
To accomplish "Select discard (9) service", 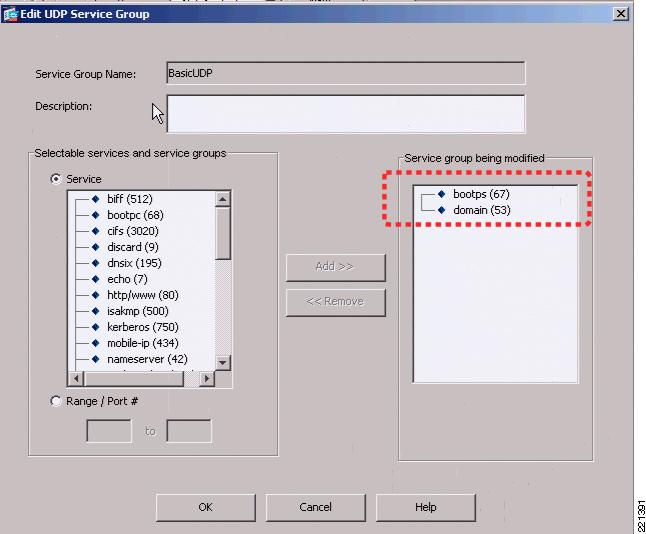I will tap(133, 247).
